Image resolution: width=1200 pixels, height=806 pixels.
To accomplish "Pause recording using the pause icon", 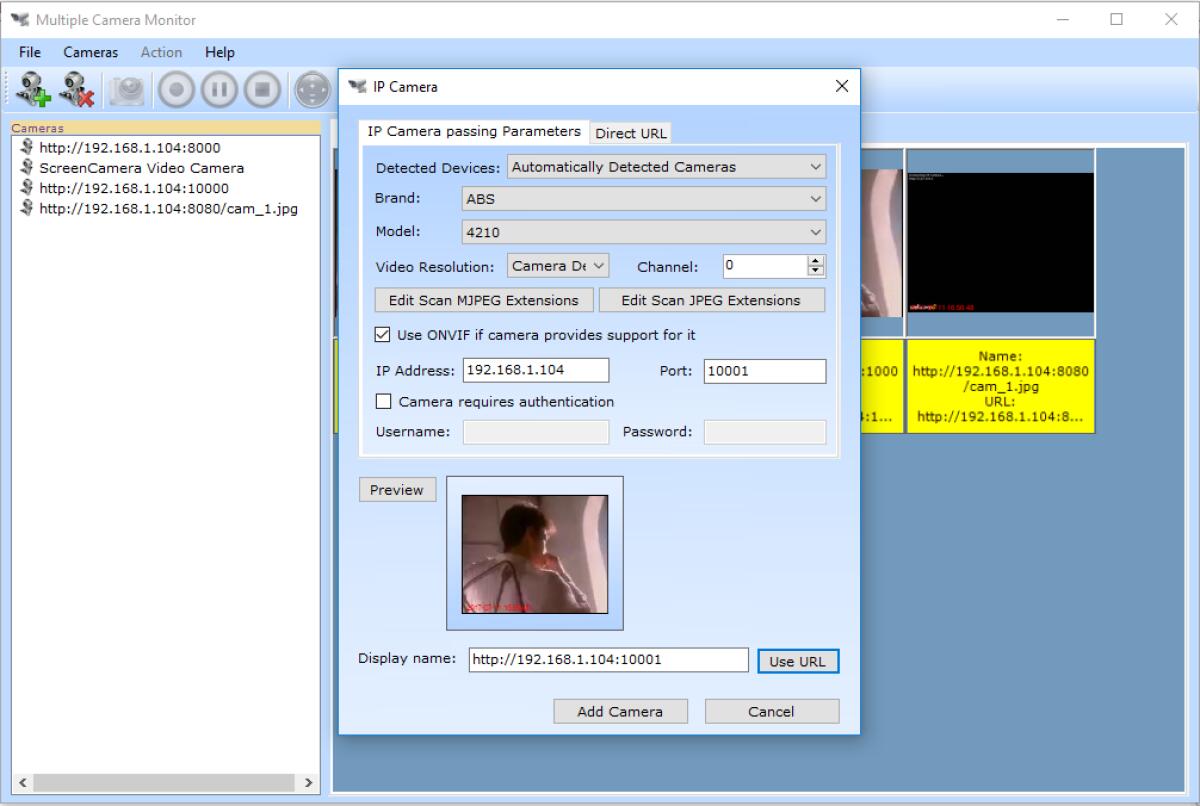I will coord(220,89).
